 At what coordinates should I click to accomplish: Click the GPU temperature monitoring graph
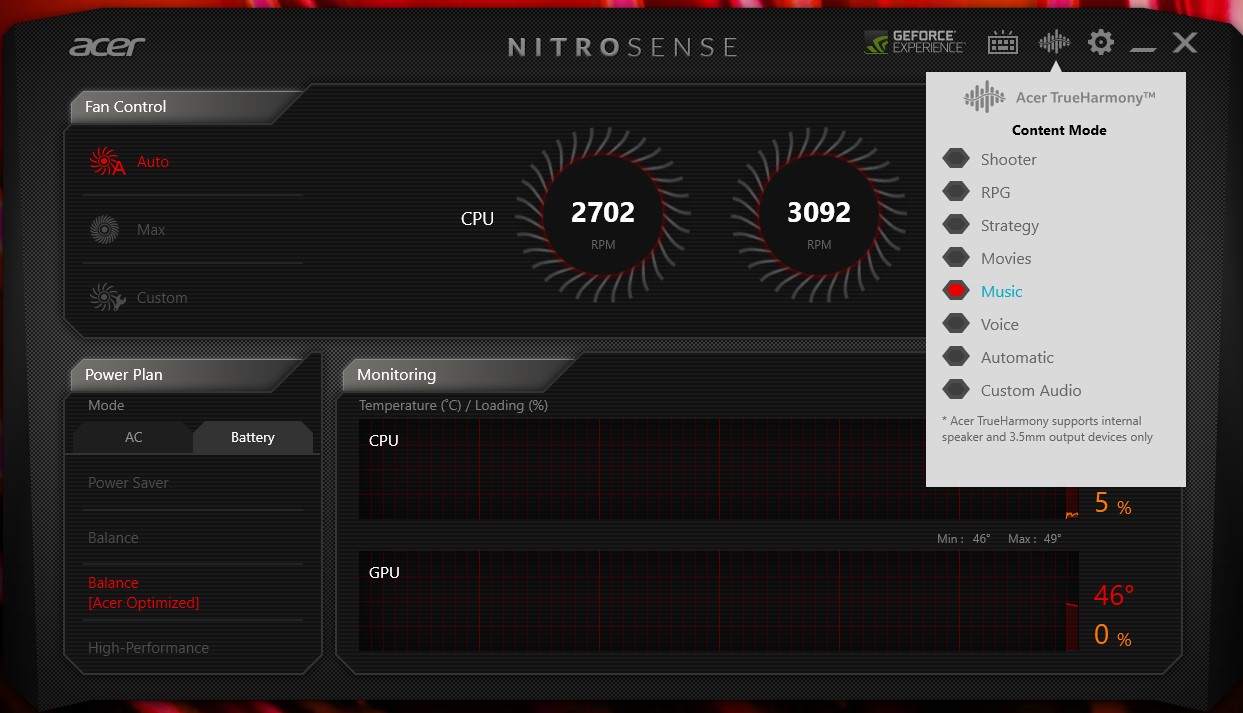pyautogui.click(x=718, y=601)
